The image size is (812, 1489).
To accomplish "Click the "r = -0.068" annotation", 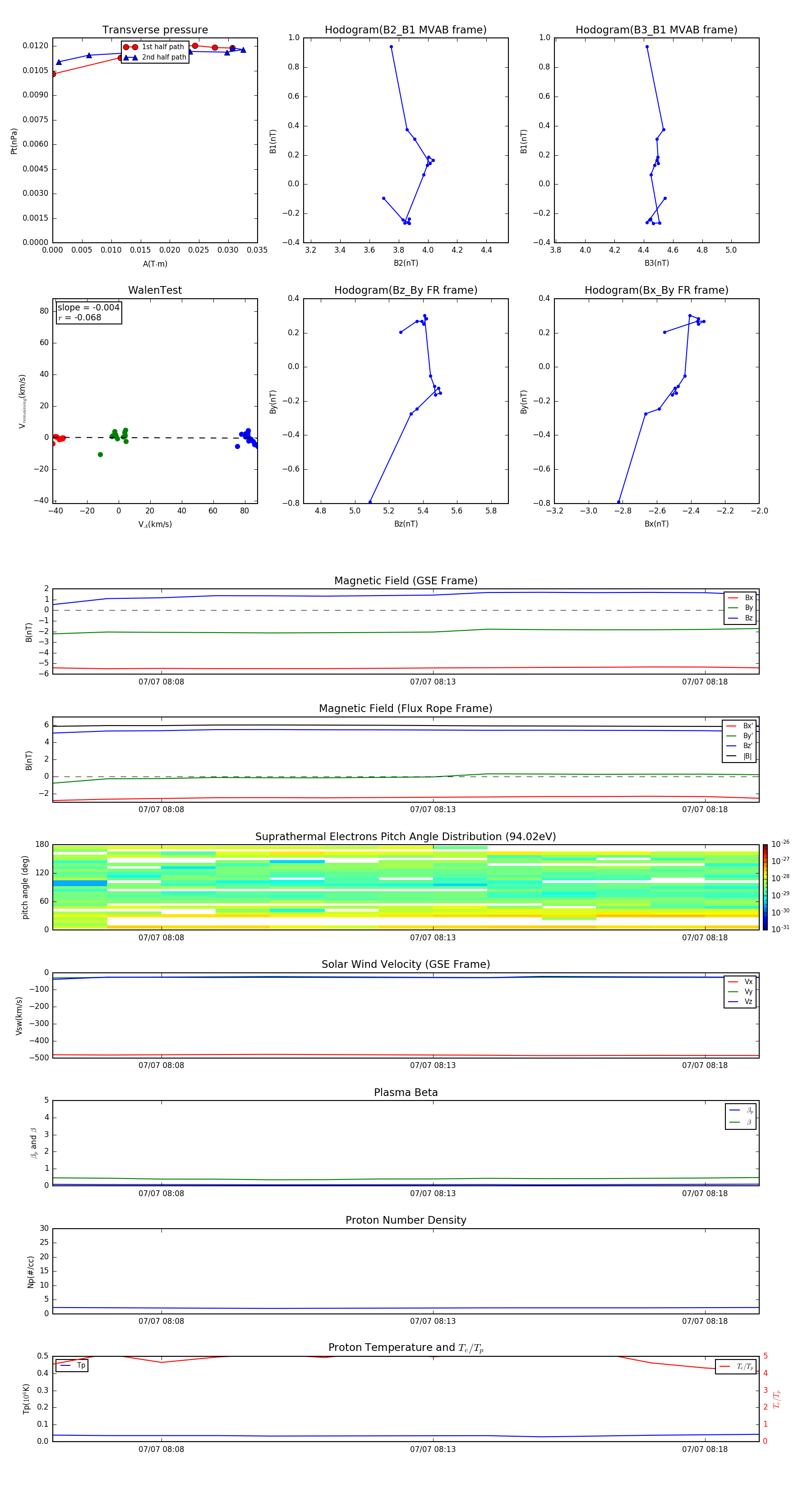I will pos(80,317).
